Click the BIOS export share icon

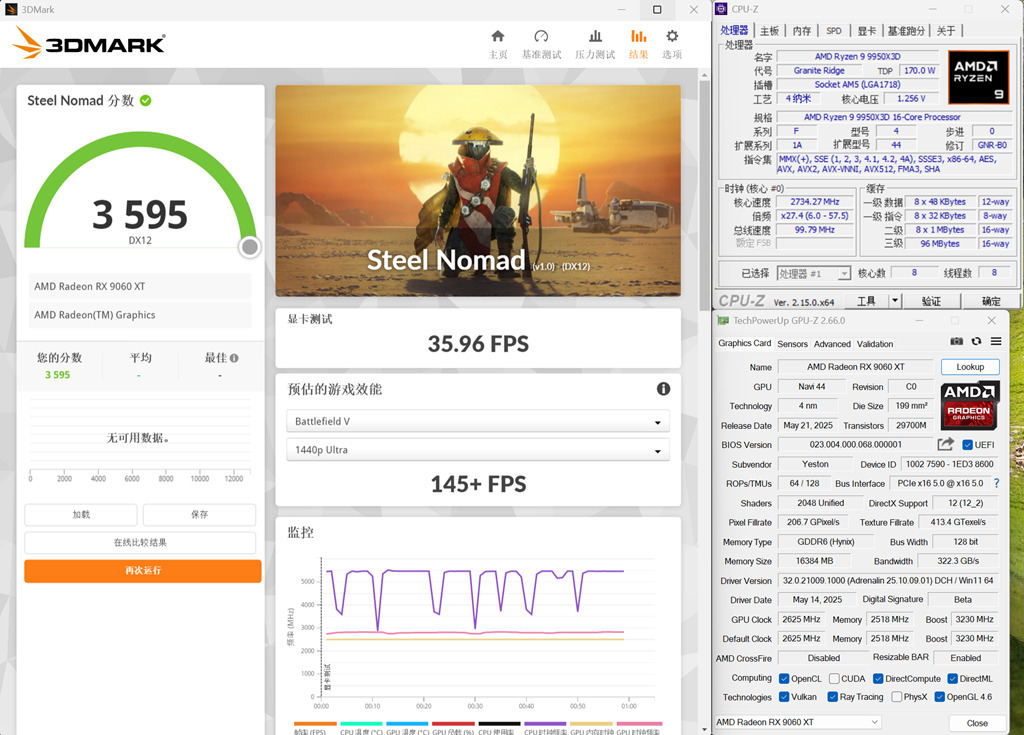945,444
